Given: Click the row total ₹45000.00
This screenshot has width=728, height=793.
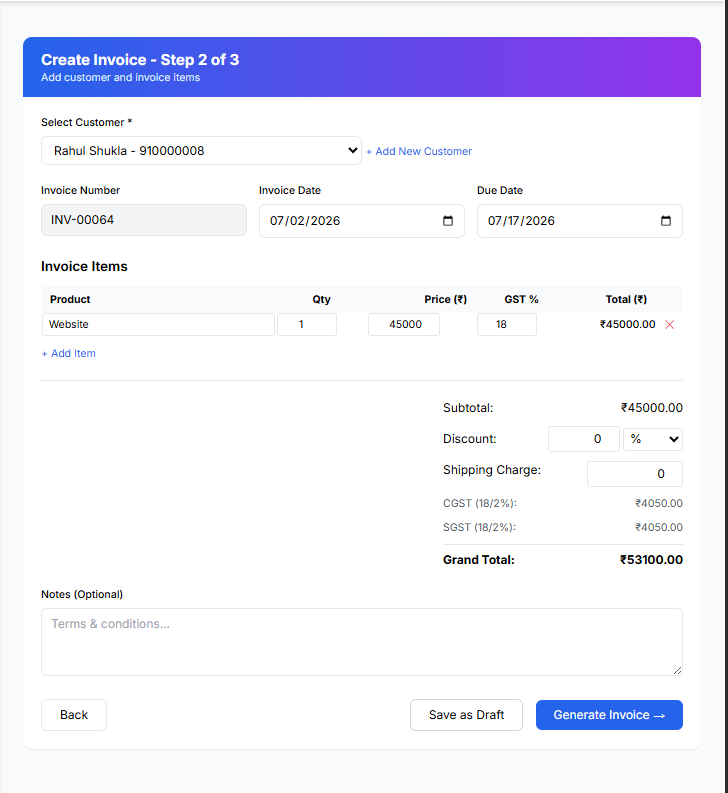Looking at the screenshot, I should pos(627,324).
